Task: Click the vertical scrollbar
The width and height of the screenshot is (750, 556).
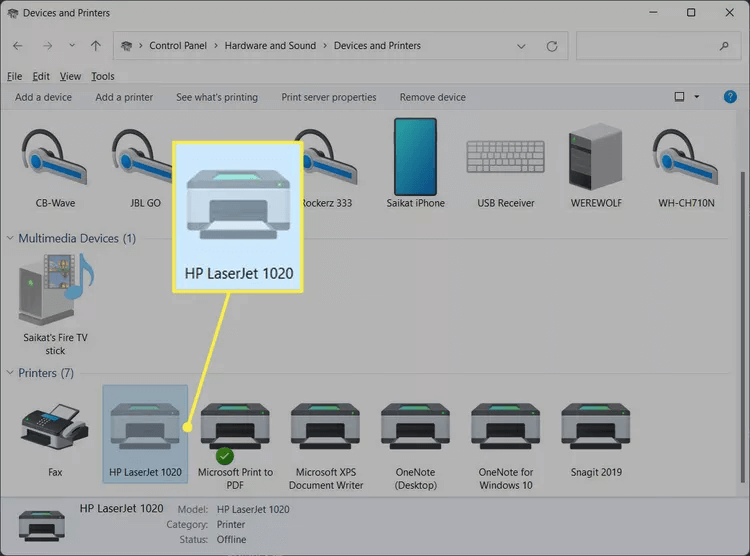Action: (742, 327)
